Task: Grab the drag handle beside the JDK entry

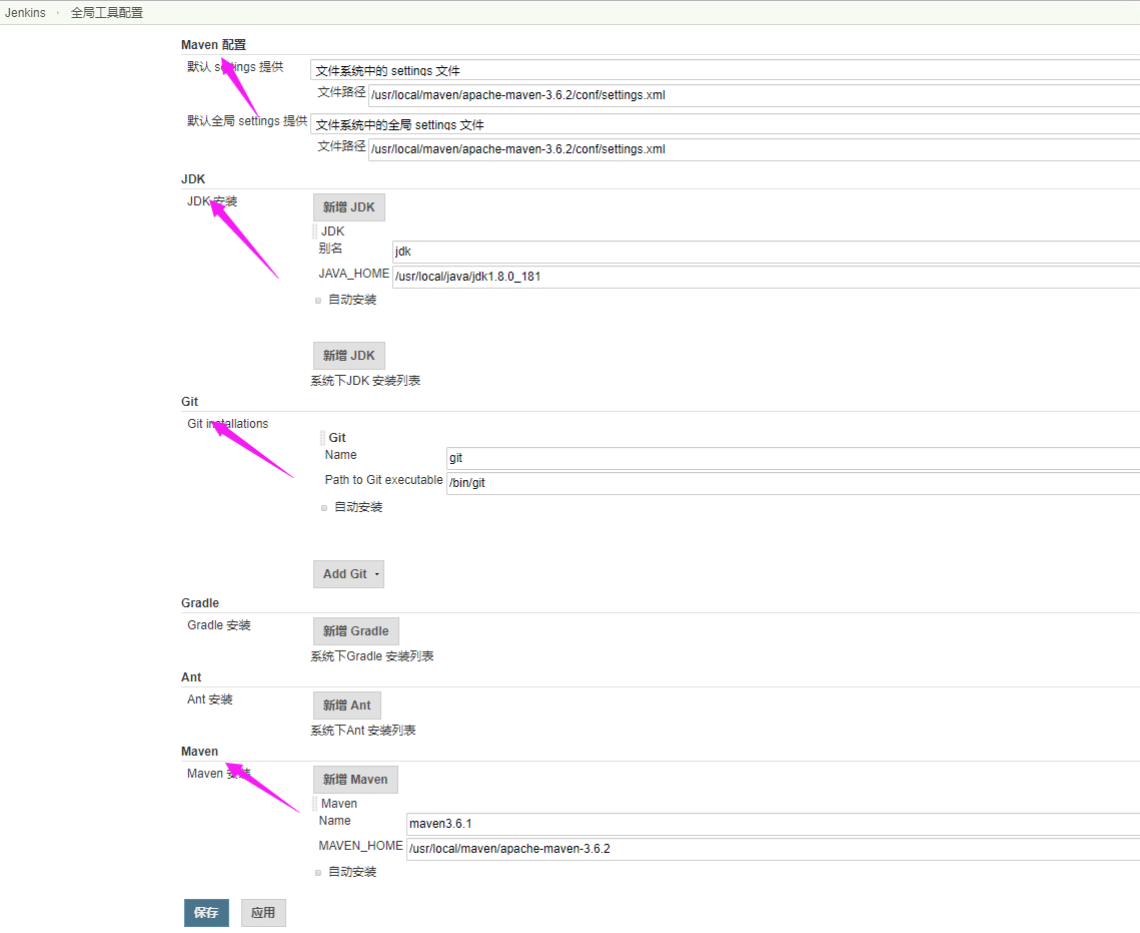Action: tap(315, 231)
